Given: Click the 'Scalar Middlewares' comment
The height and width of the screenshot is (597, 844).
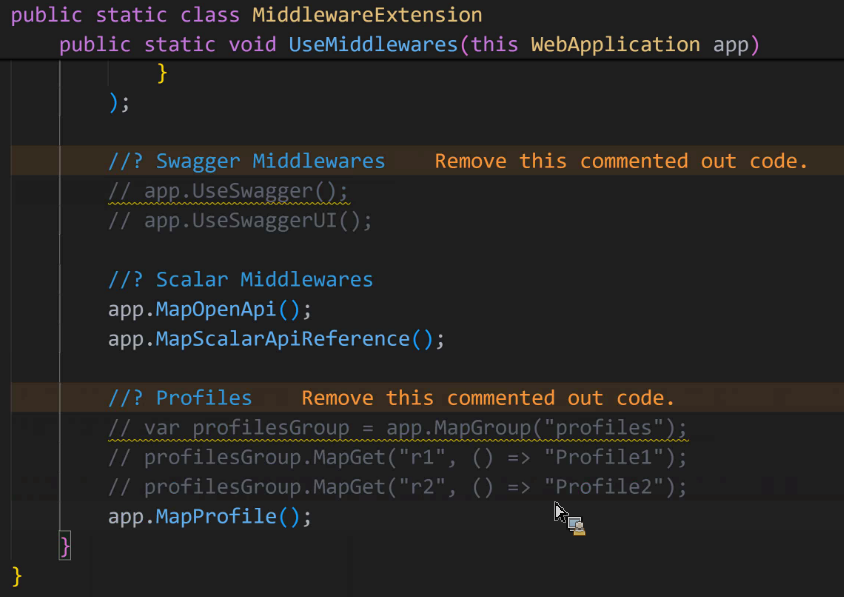Looking at the screenshot, I should (x=241, y=280).
